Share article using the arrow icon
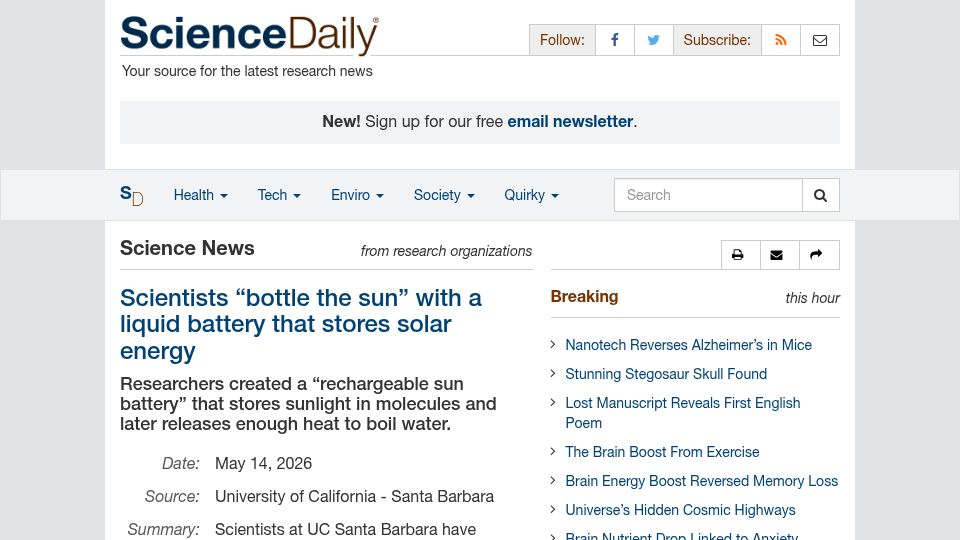Viewport: 960px width, 540px height. pyautogui.click(x=819, y=255)
